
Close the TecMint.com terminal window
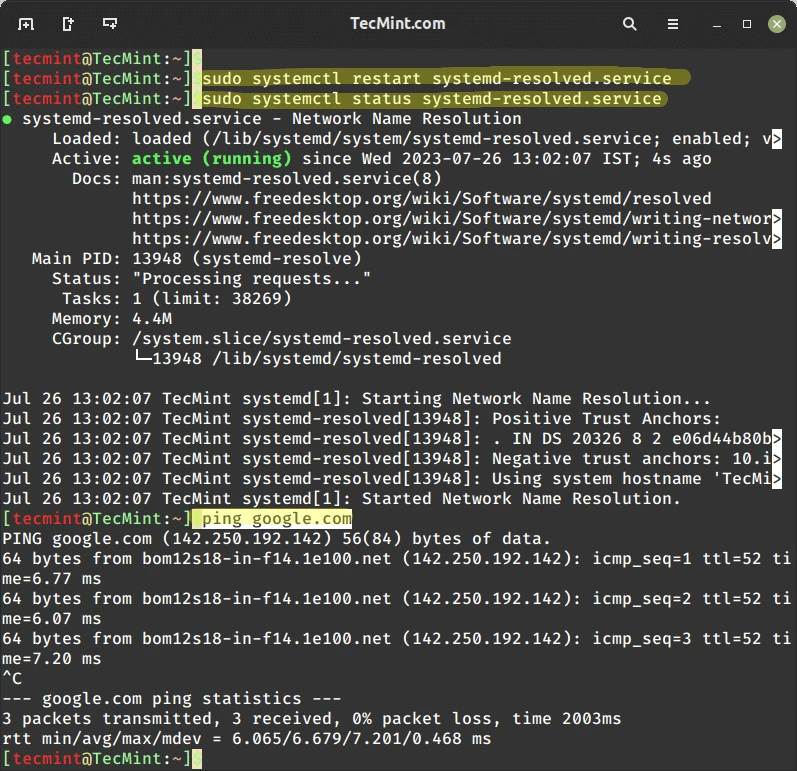(776, 24)
